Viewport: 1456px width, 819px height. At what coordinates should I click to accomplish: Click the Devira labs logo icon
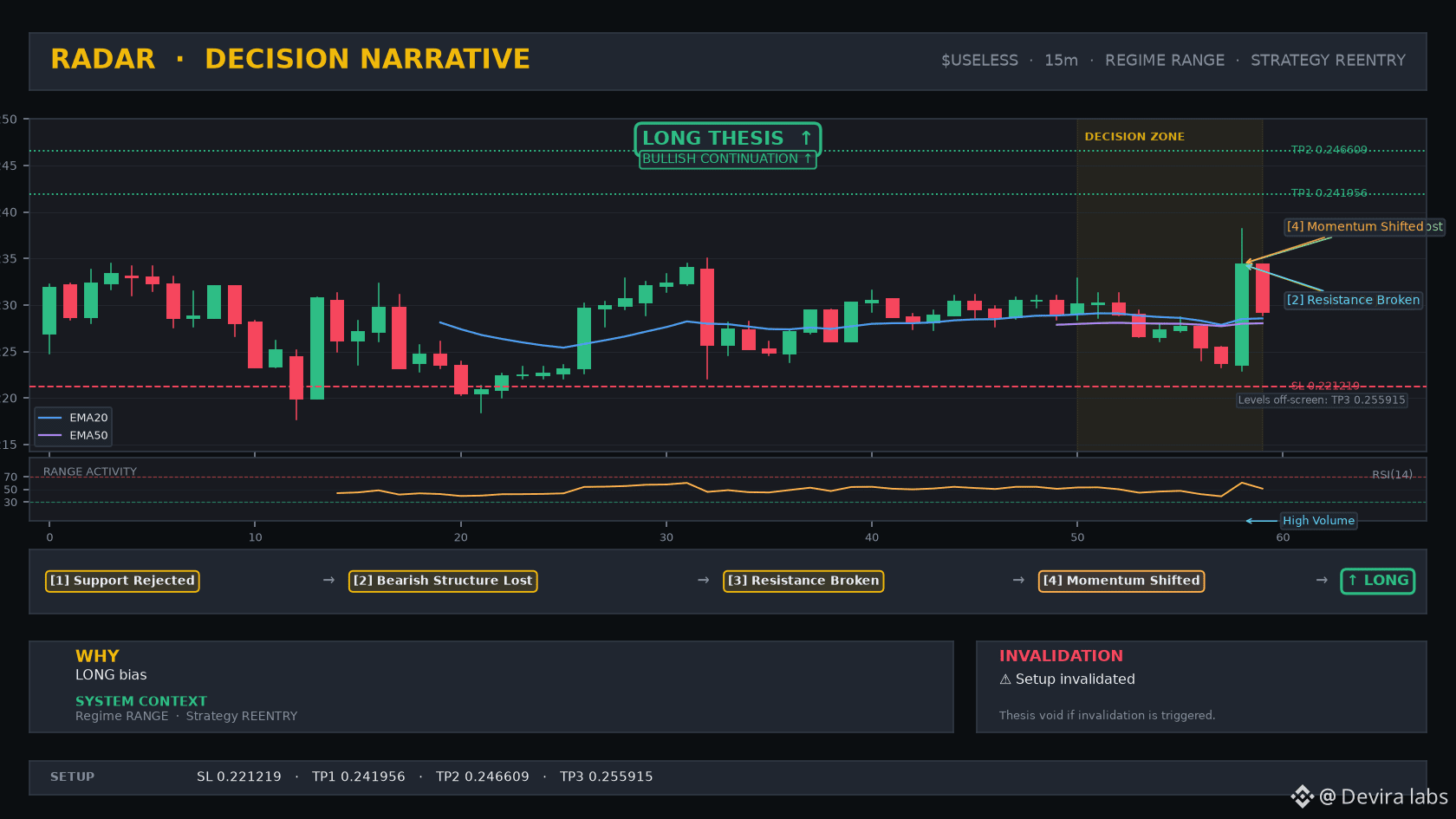1302,796
